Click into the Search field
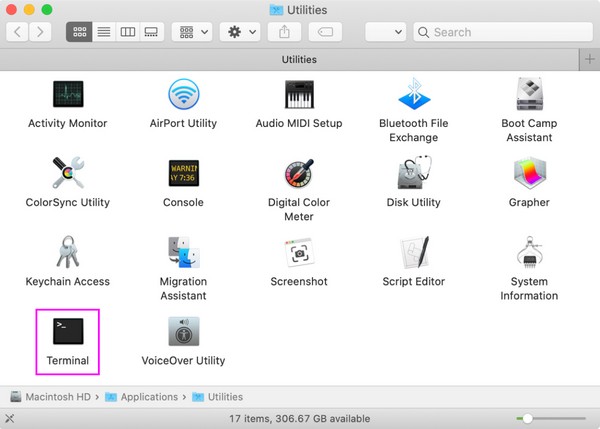This screenshot has width=600, height=429. pos(503,32)
